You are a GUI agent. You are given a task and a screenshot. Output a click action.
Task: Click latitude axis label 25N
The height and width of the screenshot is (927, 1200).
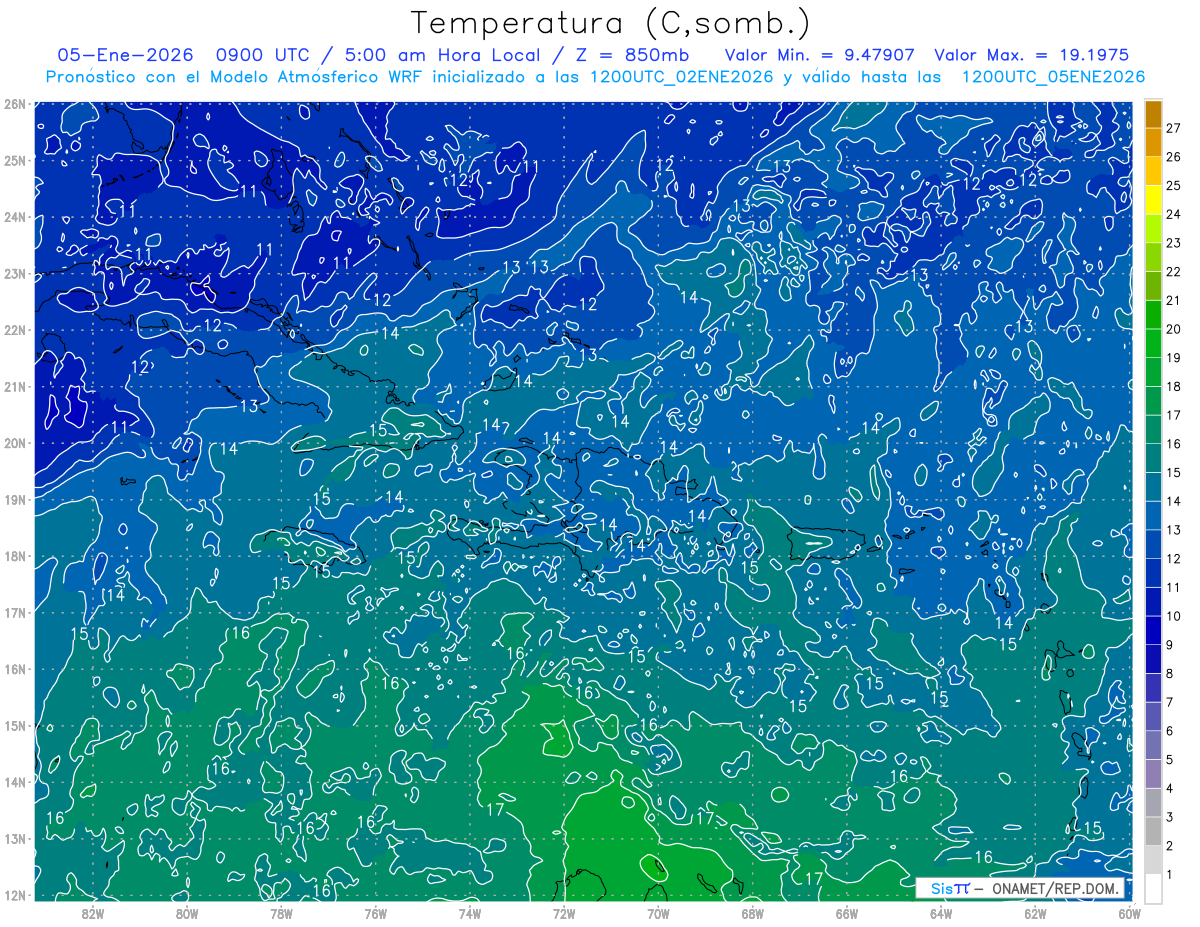coord(14,160)
